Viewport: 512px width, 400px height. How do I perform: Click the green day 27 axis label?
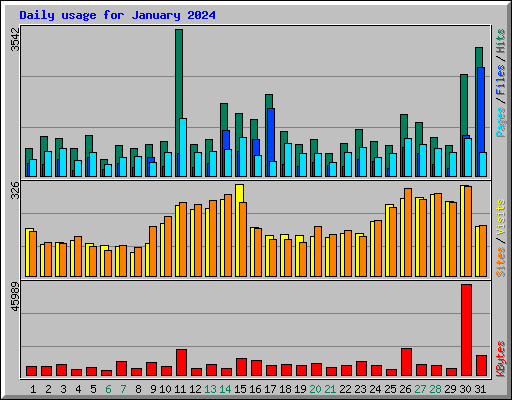click(420, 389)
